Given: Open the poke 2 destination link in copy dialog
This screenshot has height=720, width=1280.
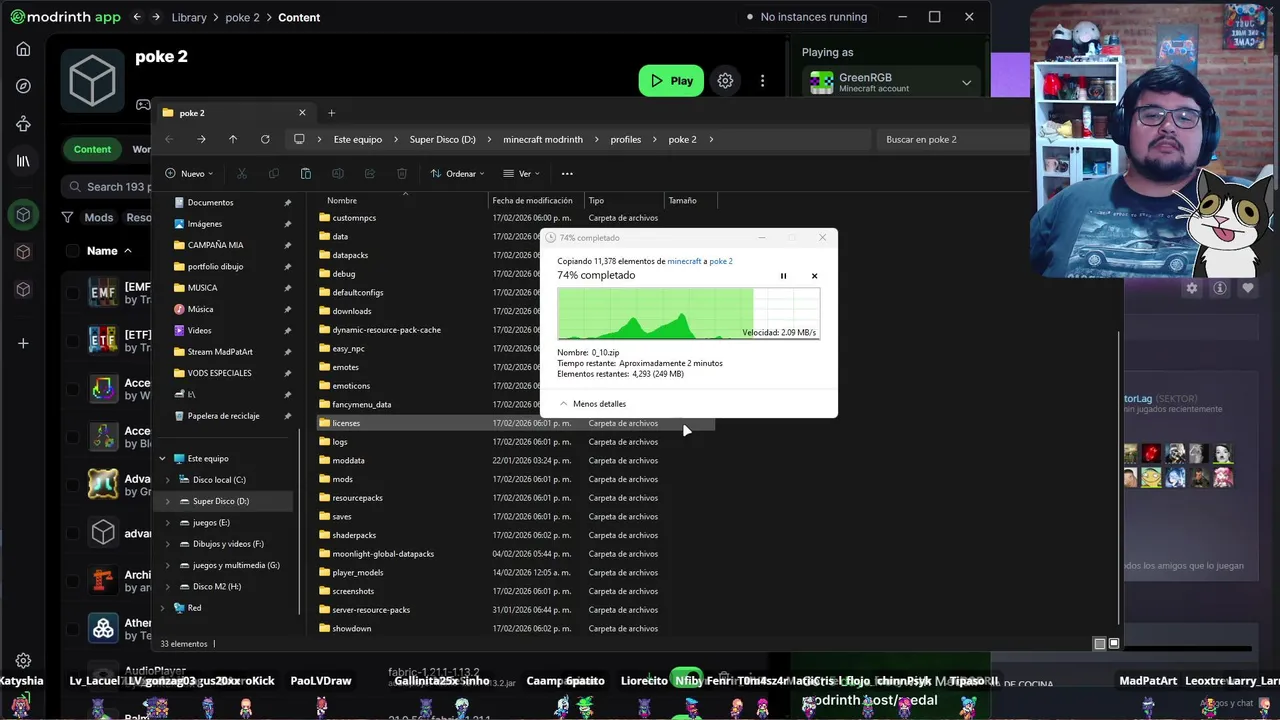Looking at the screenshot, I should pyautogui.click(x=721, y=261).
